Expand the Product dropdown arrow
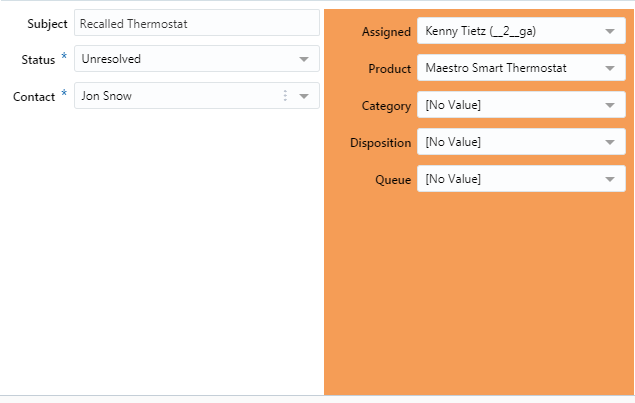Image resolution: width=635 pixels, height=403 pixels. (610, 69)
